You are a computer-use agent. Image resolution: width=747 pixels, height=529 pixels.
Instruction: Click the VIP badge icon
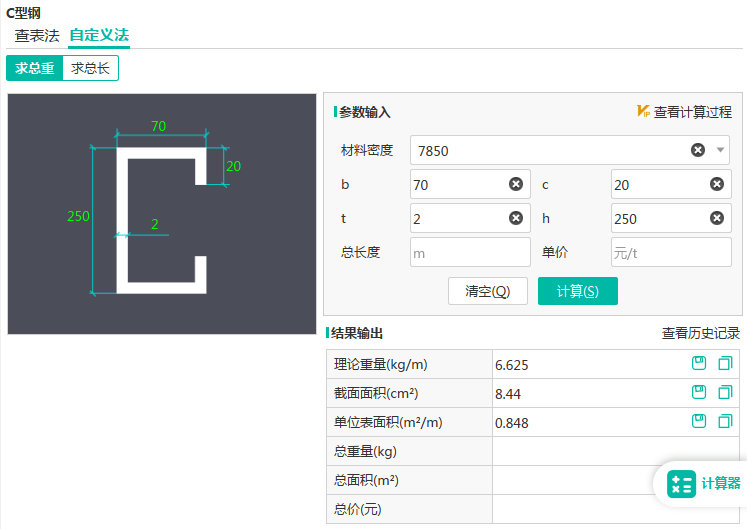[643, 112]
